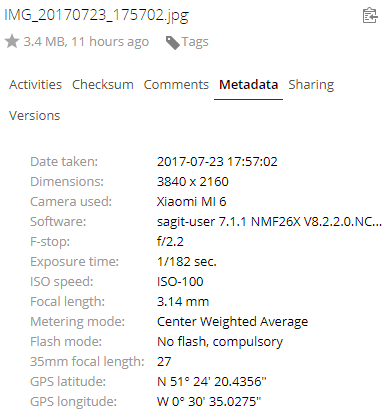Click the favorite star icon
The width and height of the screenshot is (385, 416).
click(x=12, y=42)
